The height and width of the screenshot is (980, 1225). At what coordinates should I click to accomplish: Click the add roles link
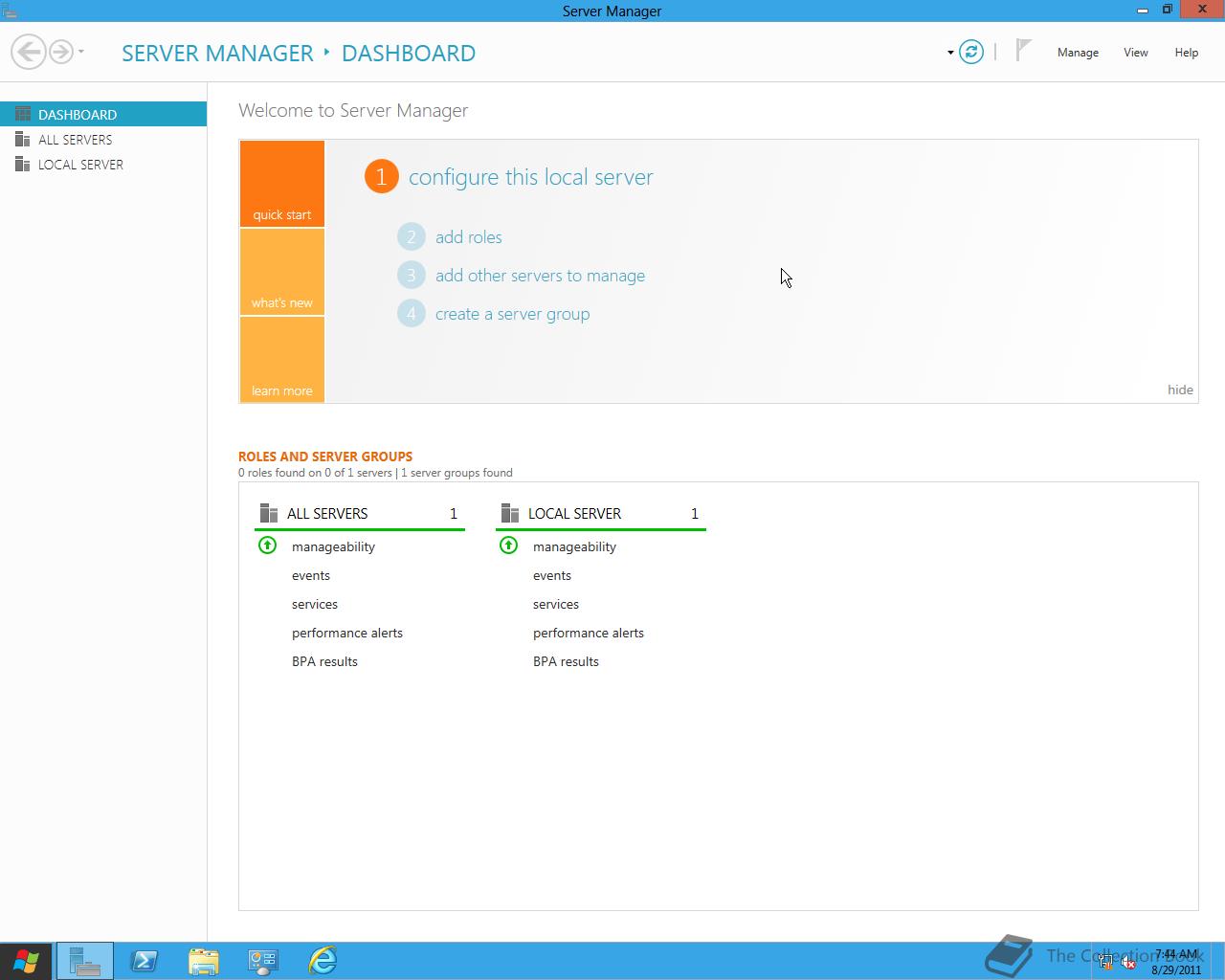click(x=469, y=237)
